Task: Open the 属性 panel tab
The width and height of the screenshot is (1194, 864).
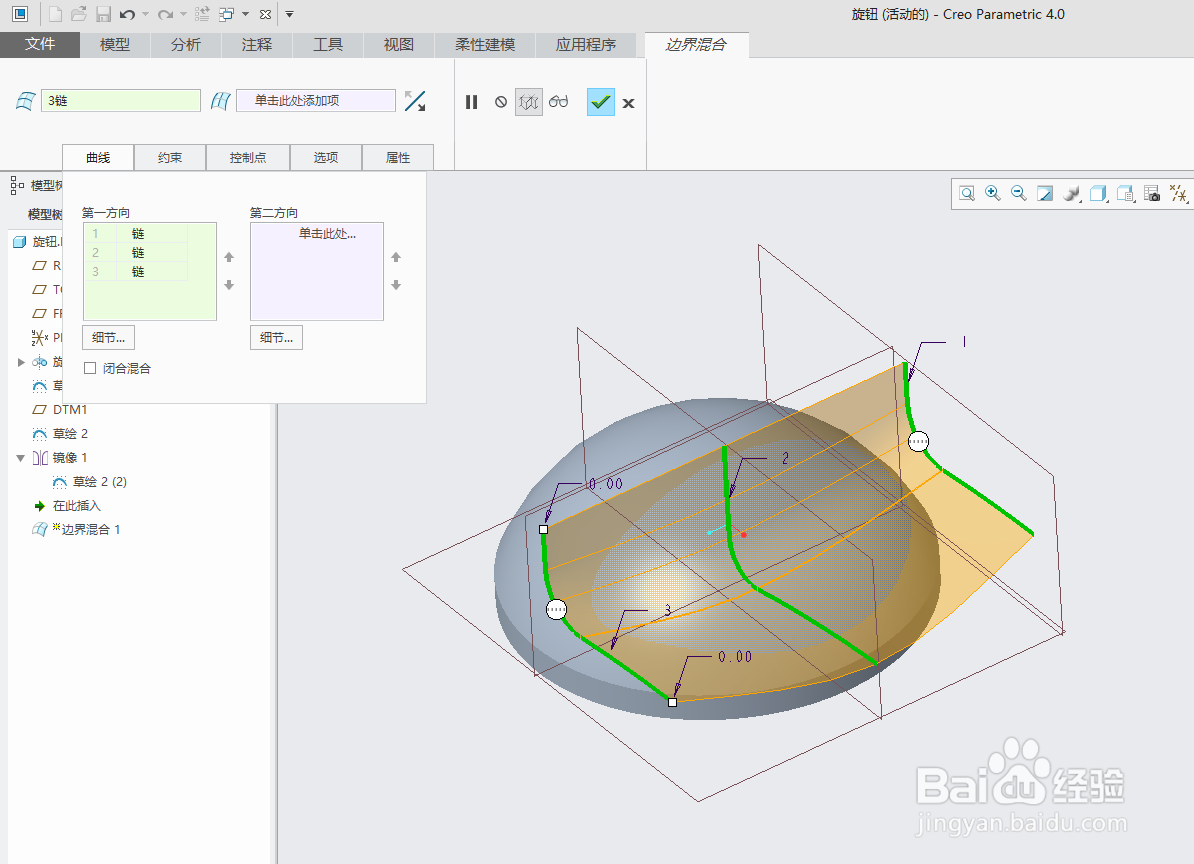Action: pos(398,158)
